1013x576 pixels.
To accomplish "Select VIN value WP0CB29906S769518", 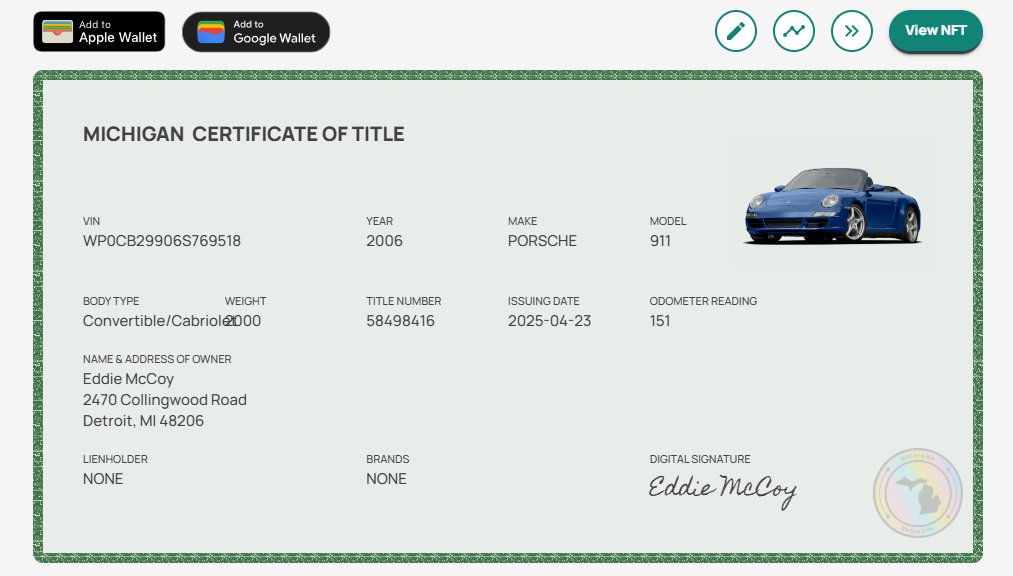I will tap(162, 241).
